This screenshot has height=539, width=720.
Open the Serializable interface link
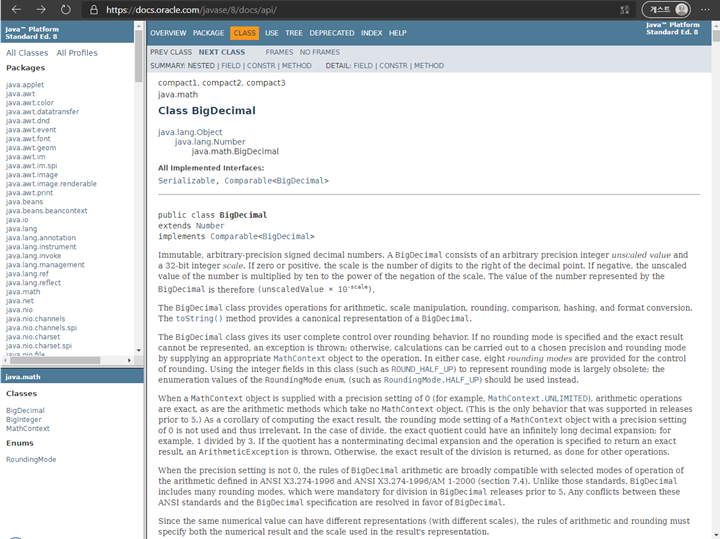point(186,181)
